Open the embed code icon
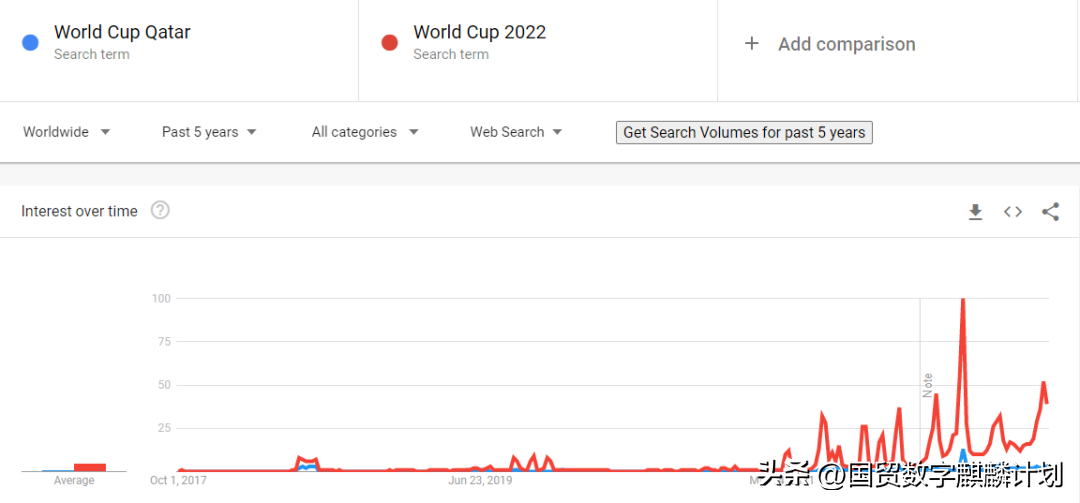Screen dimensions: 1080x503 click(1013, 212)
